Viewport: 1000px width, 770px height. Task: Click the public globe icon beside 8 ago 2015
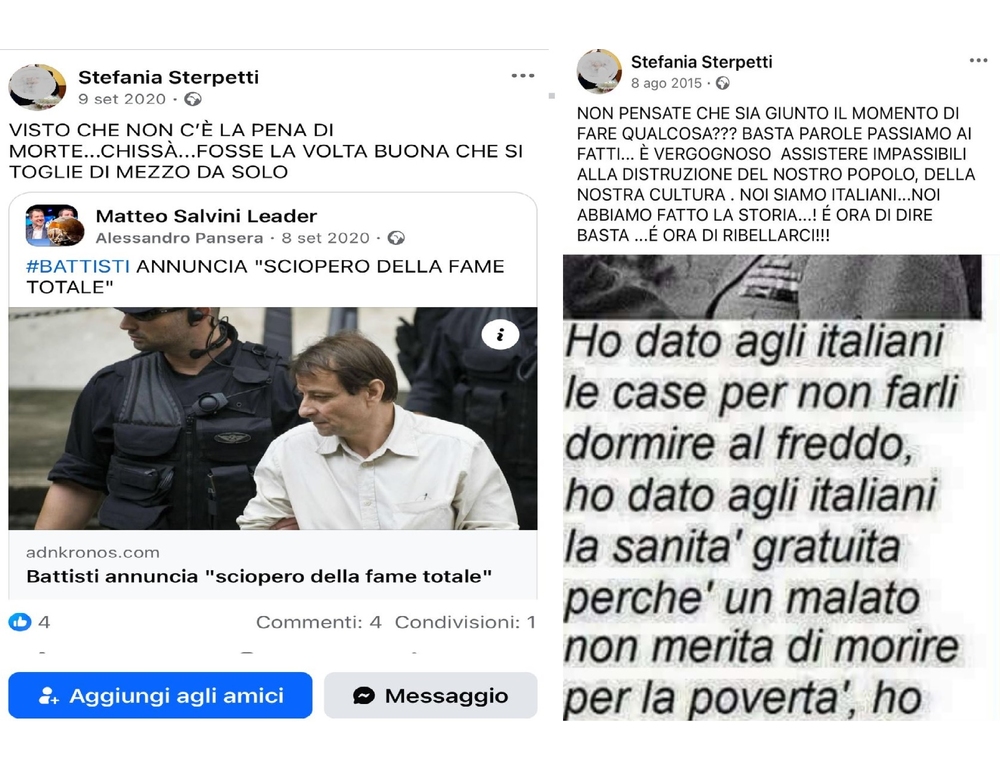[x=723, y=83]
